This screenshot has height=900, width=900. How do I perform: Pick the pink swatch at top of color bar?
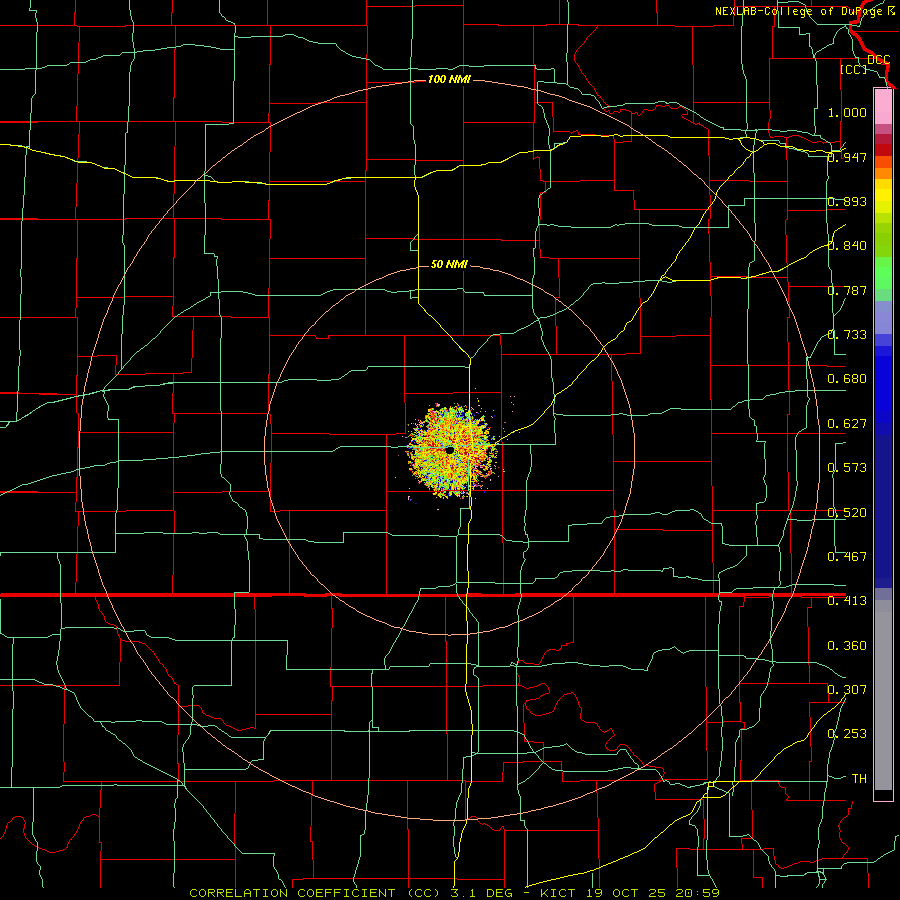883,107
